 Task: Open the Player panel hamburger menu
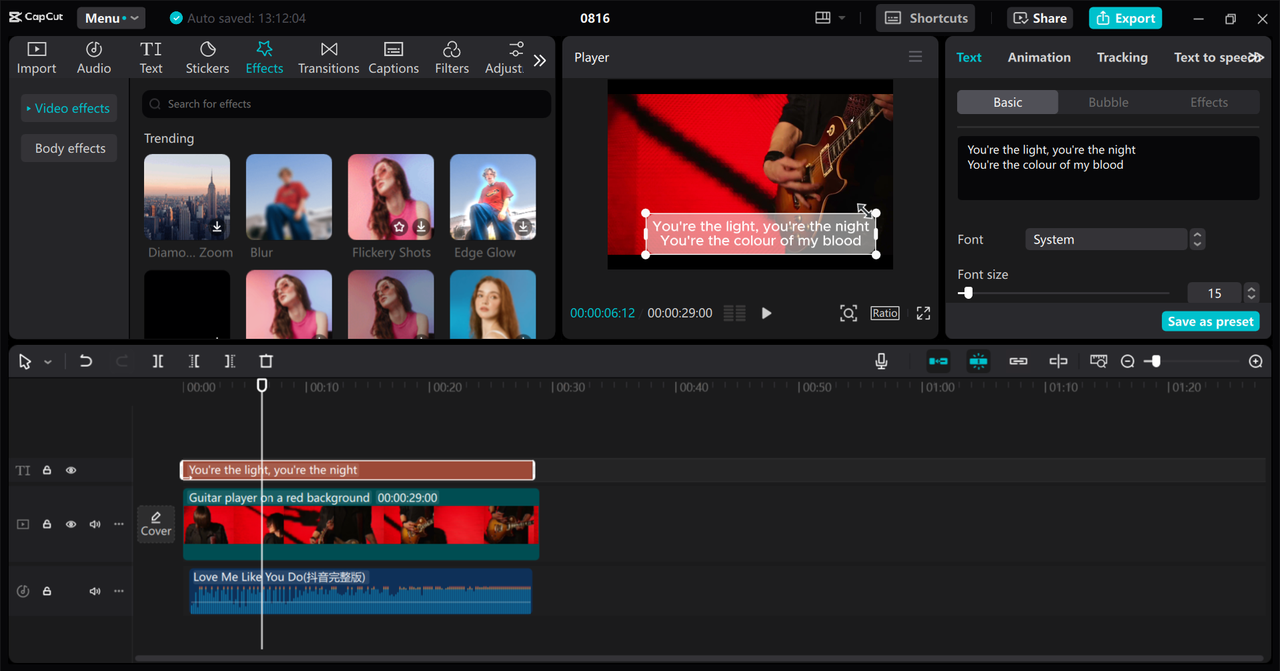915,57
